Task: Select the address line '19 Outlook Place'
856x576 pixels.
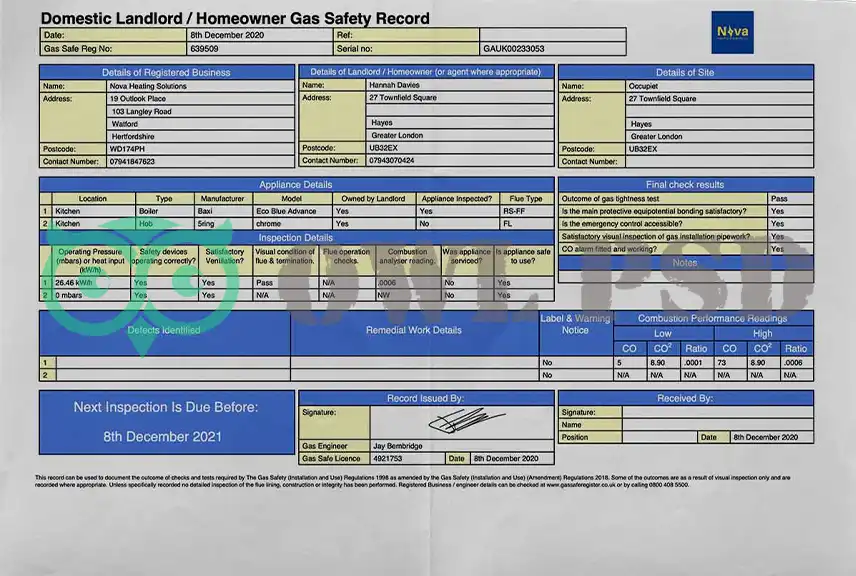Action: (x=138, y=99)
